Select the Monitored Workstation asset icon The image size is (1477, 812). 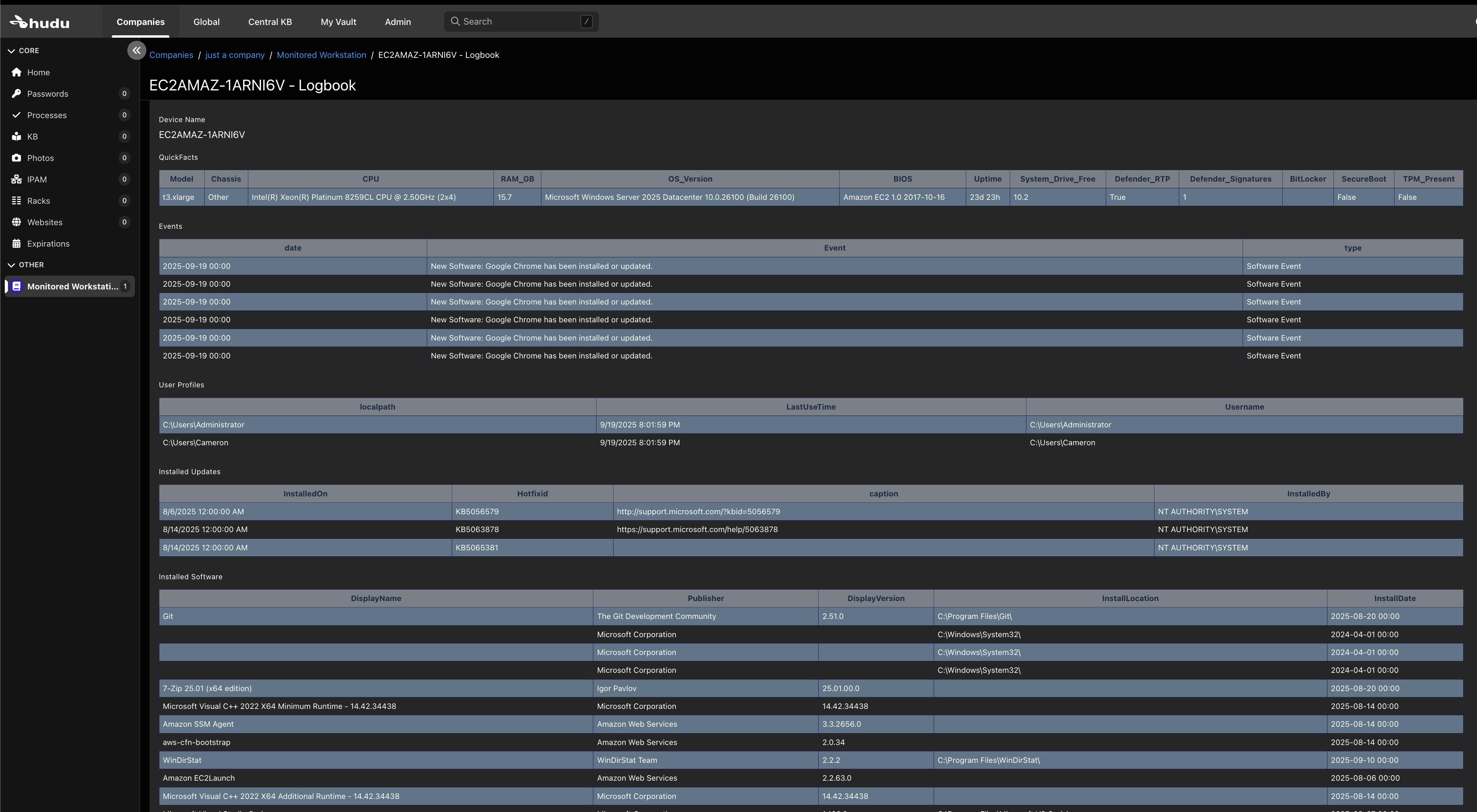[x=16, y=286]
